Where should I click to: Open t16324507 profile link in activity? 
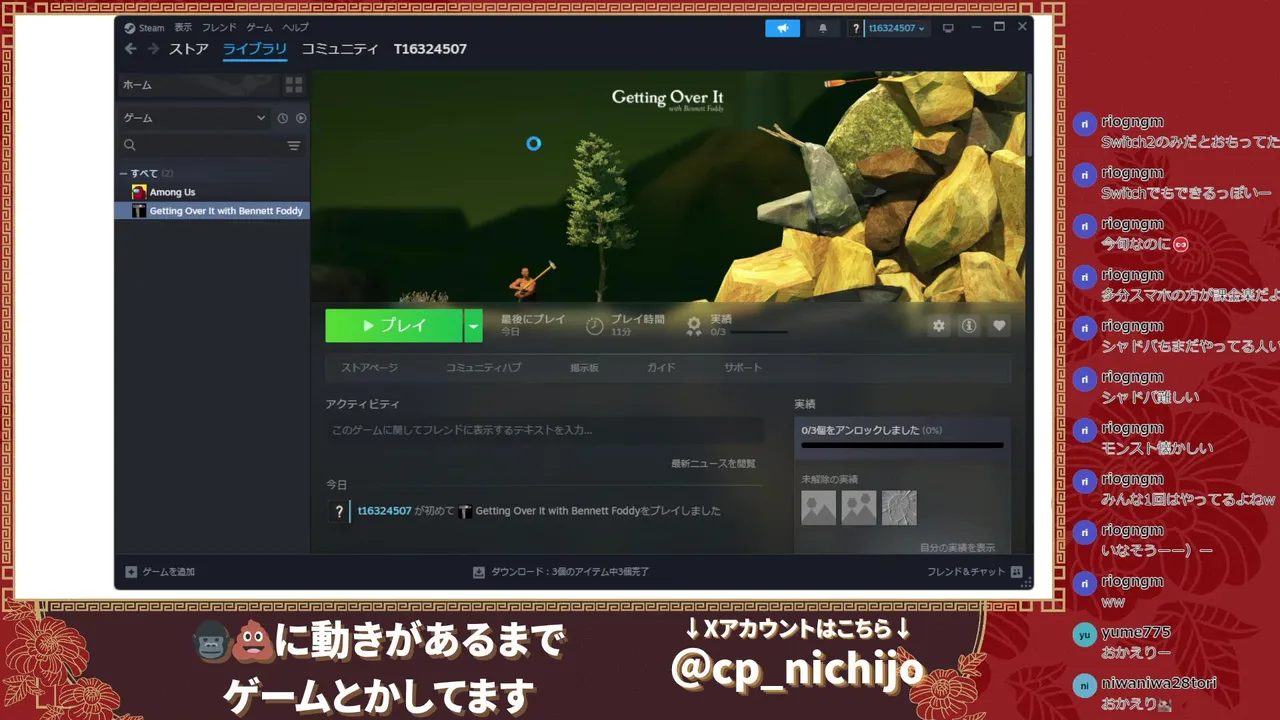385,511
